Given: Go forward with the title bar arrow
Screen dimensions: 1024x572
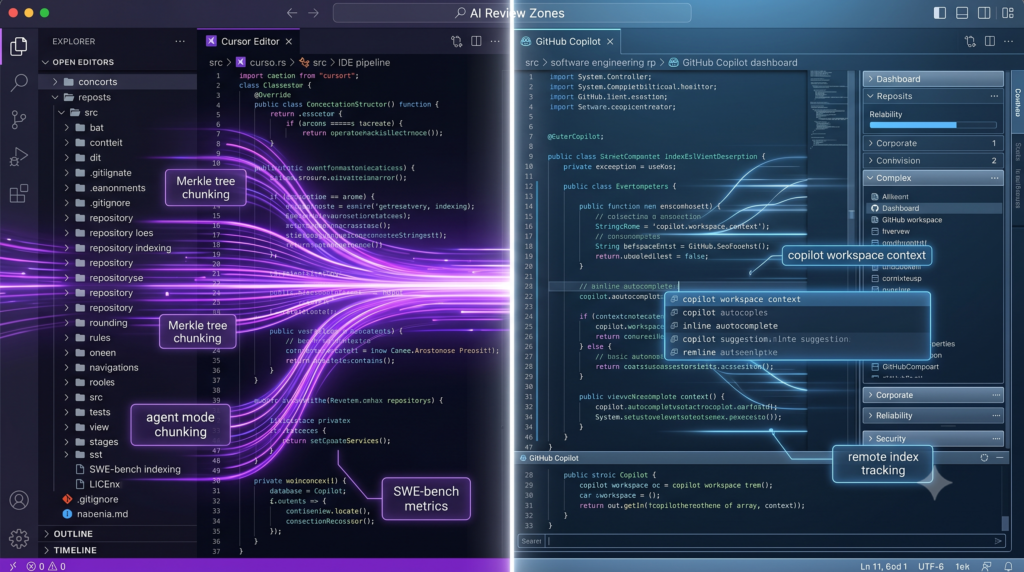Looking at the screenshot, I should tap(313, 13).
